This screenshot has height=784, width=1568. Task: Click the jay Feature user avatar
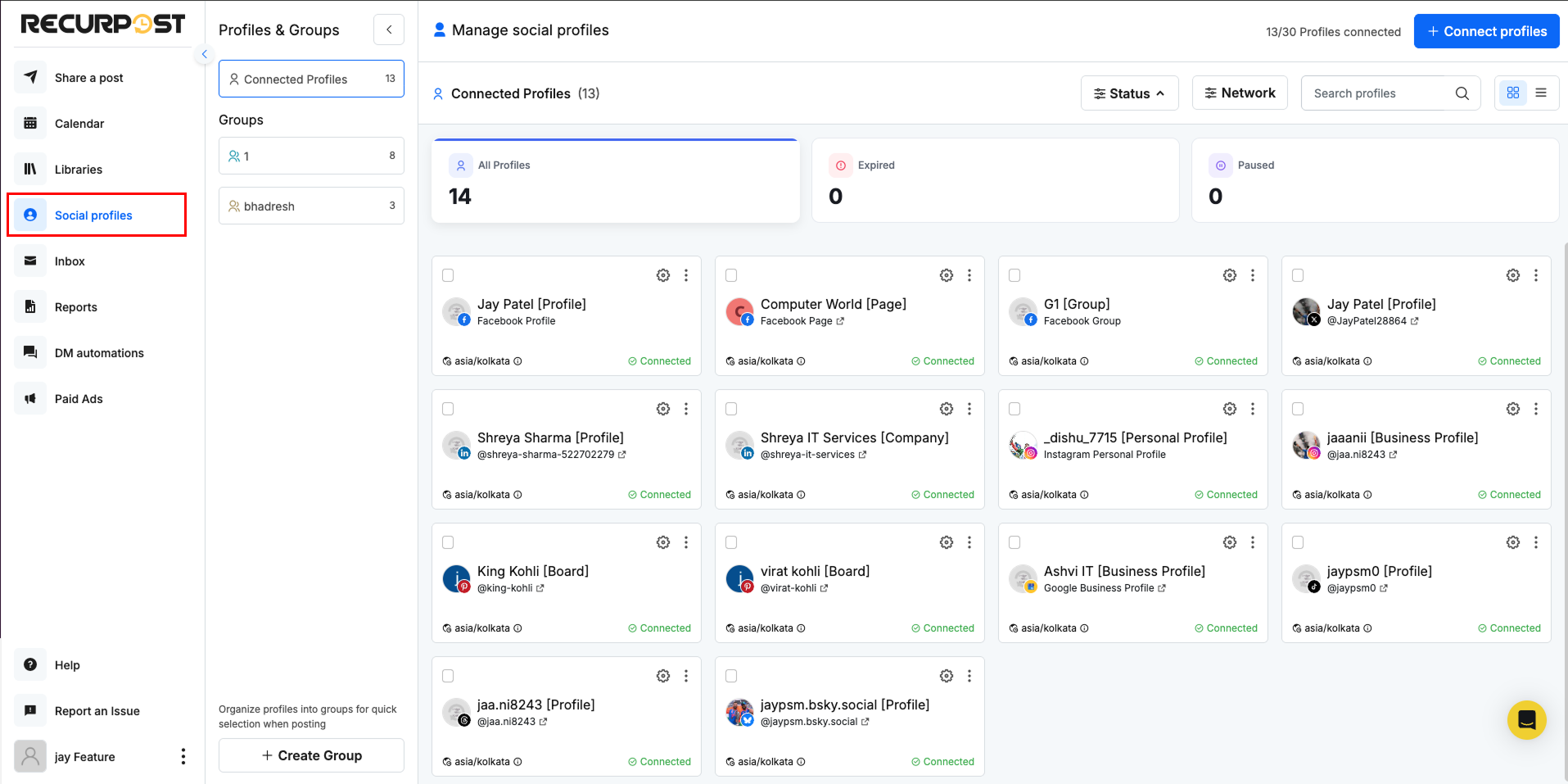(x=30, y=756)
